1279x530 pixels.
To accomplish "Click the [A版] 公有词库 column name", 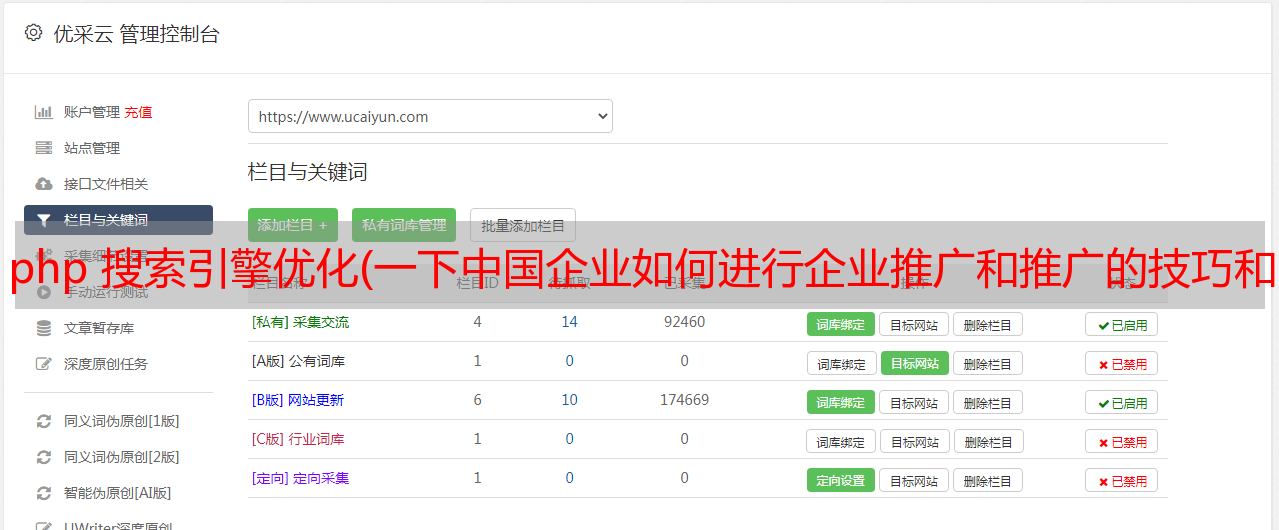I will coord(298,361).
